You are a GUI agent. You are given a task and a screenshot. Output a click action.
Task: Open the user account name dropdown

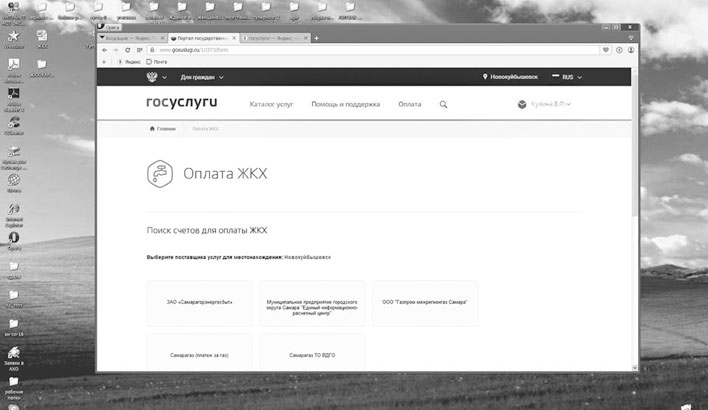(x=550, y=104)
